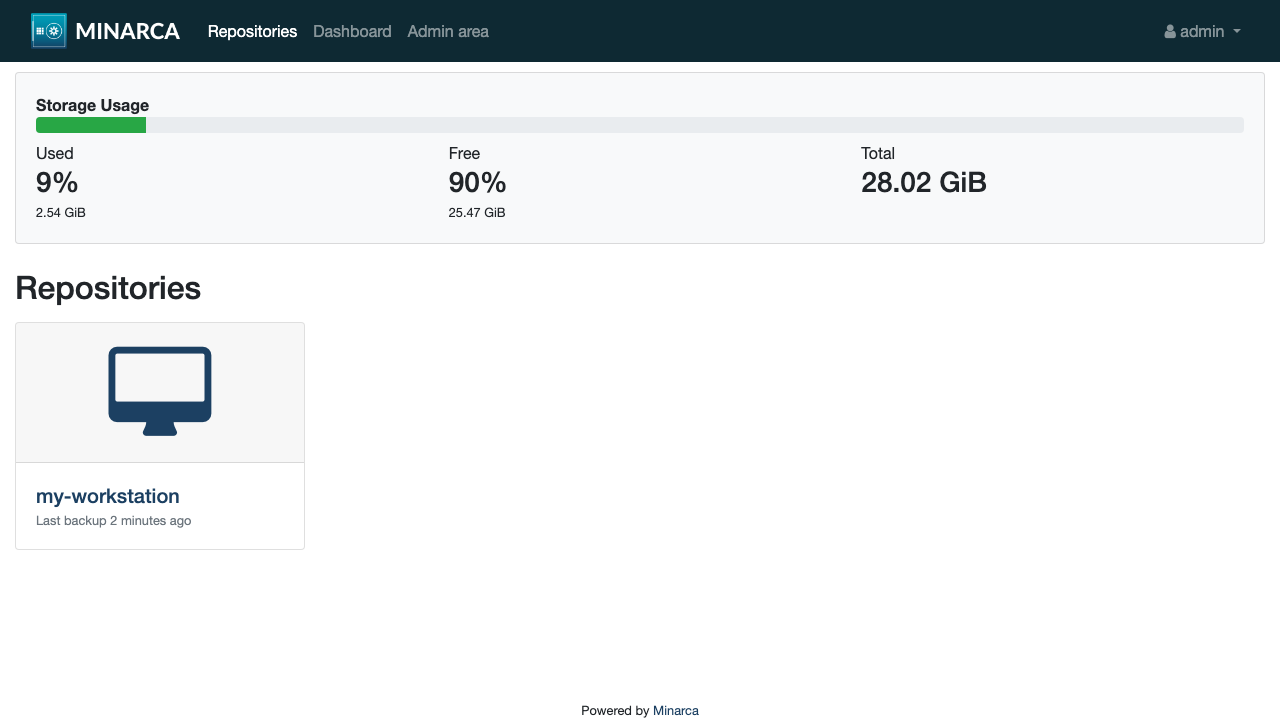1280x720 pixels.
Task: Open the my-workstation repository link
Action: (108, 496)
